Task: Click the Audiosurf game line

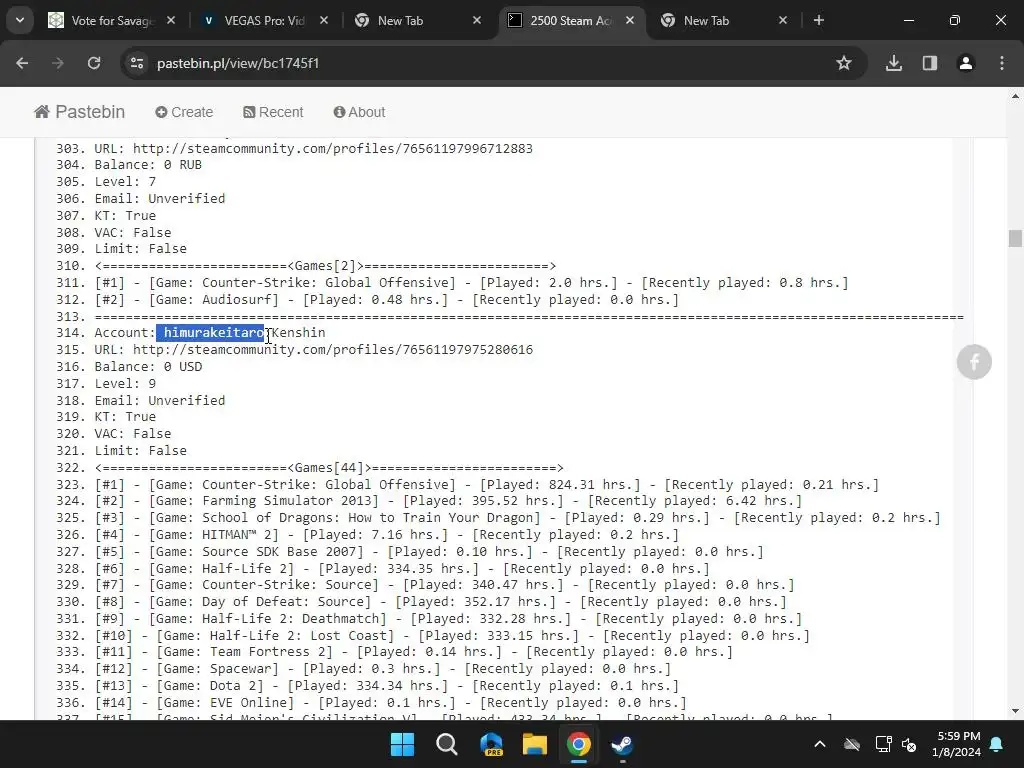Action: (x=387, y=300)
